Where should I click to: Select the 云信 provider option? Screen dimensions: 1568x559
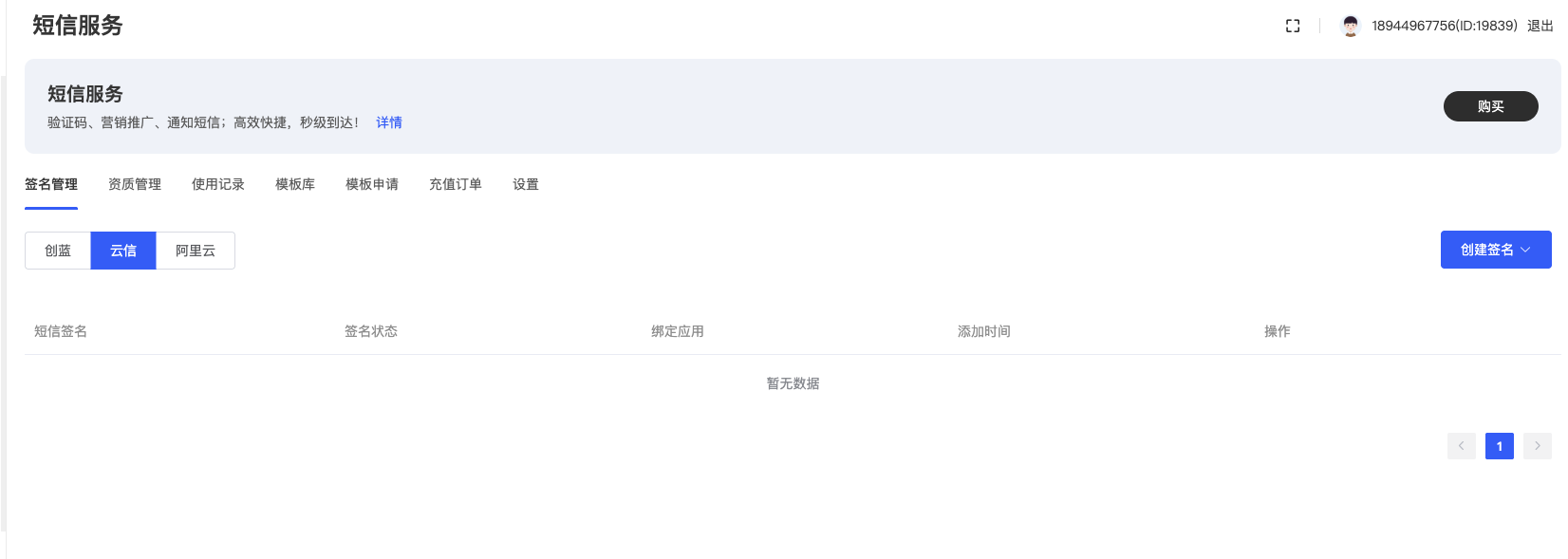coord(123,251)
